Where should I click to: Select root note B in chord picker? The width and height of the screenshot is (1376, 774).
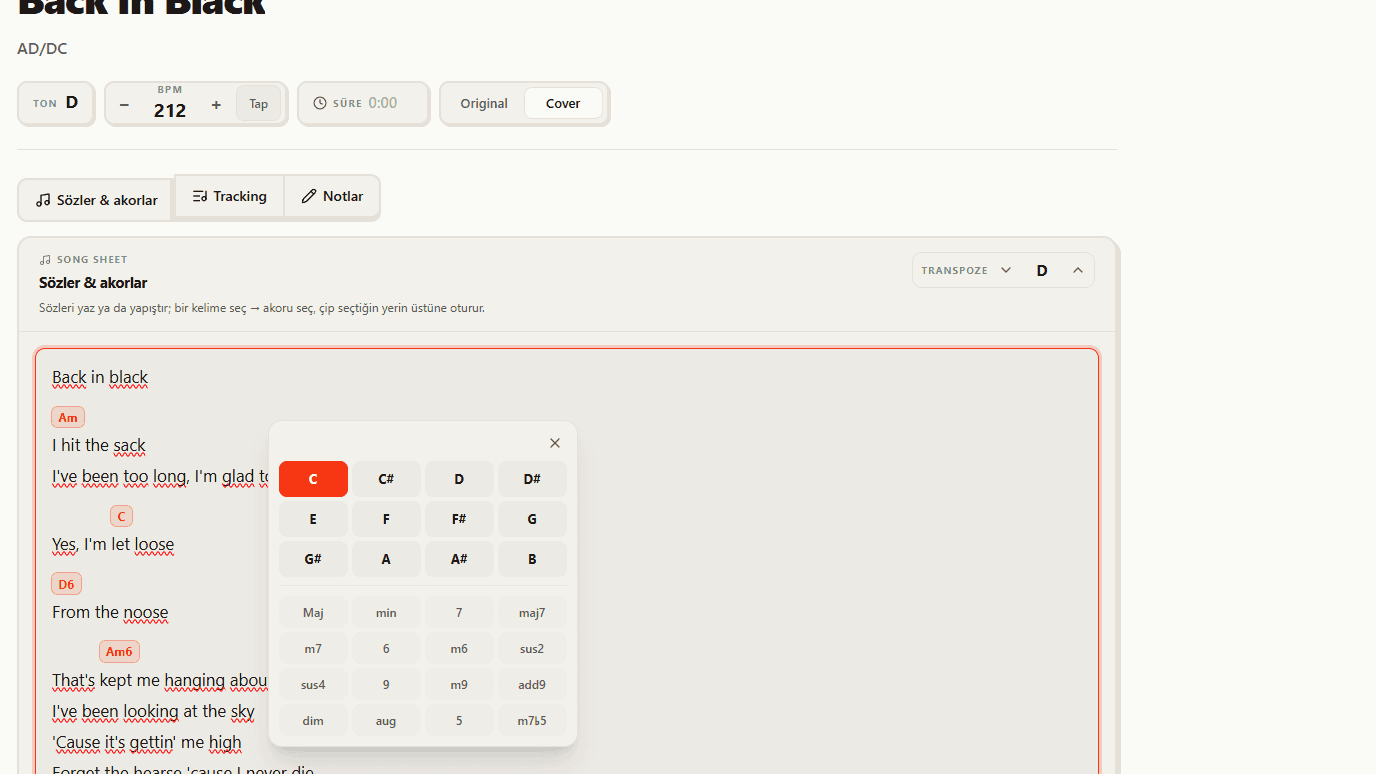[532, 559]
